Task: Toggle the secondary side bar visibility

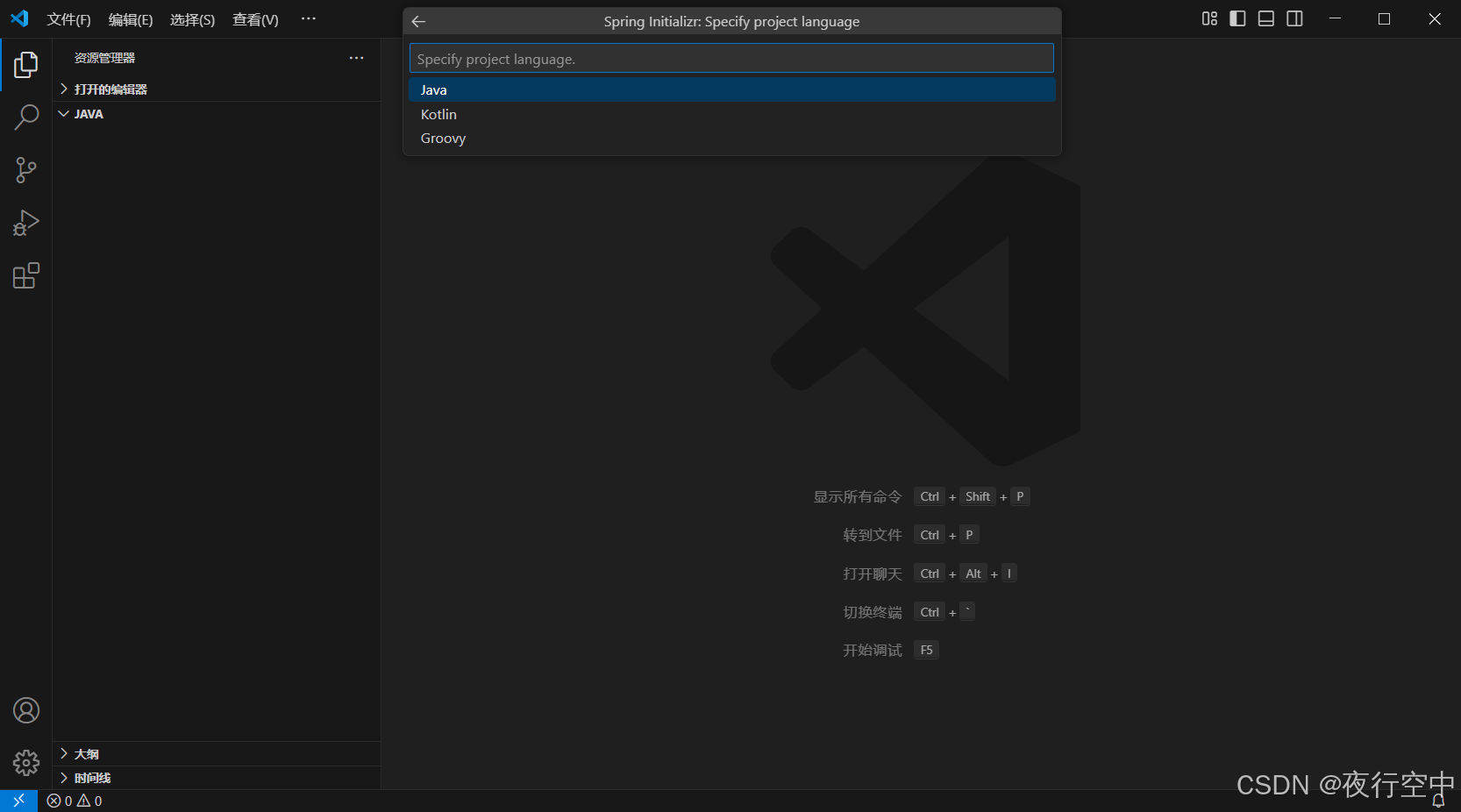Action: pos(1294,18)
